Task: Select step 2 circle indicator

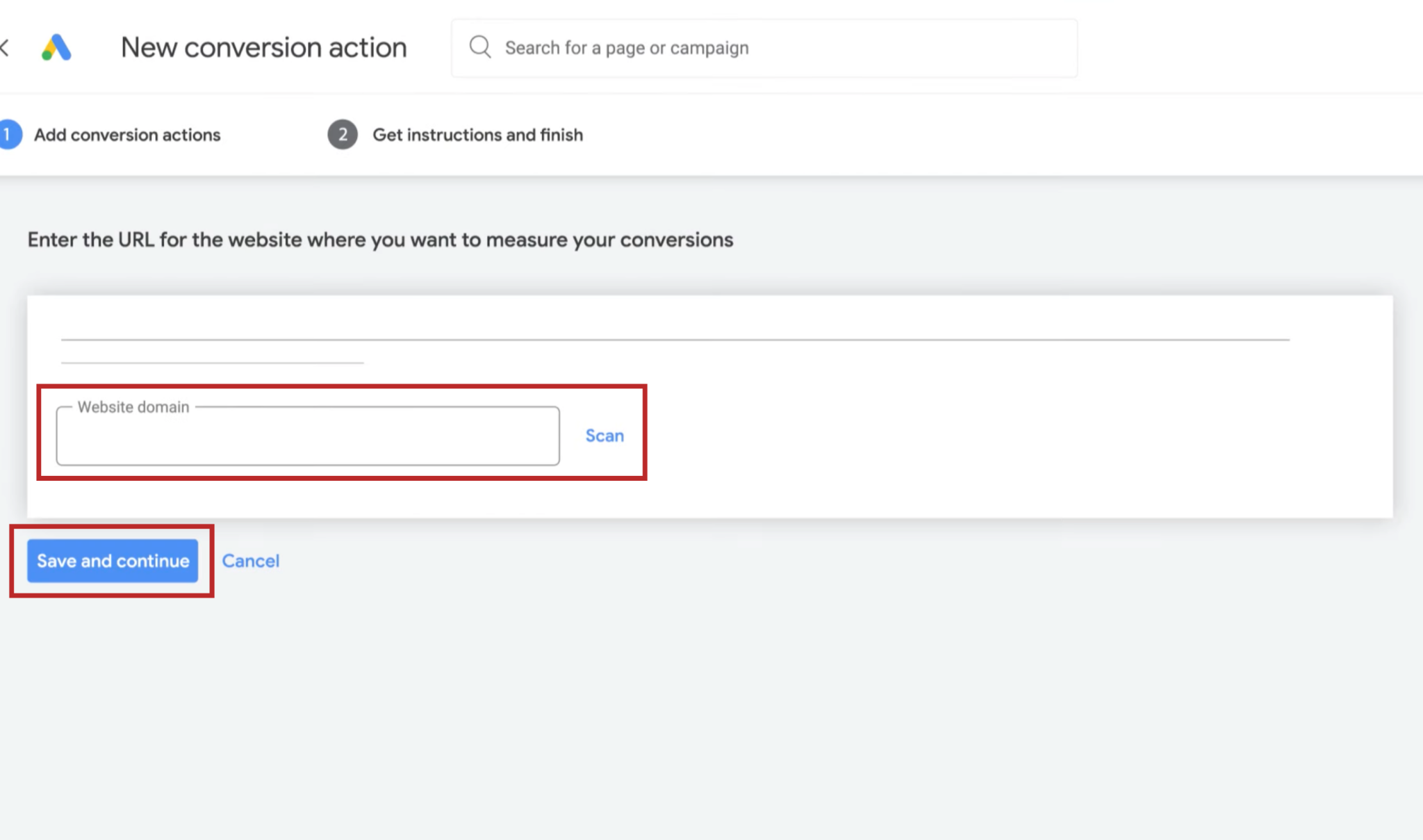Action: click(342, 135)
